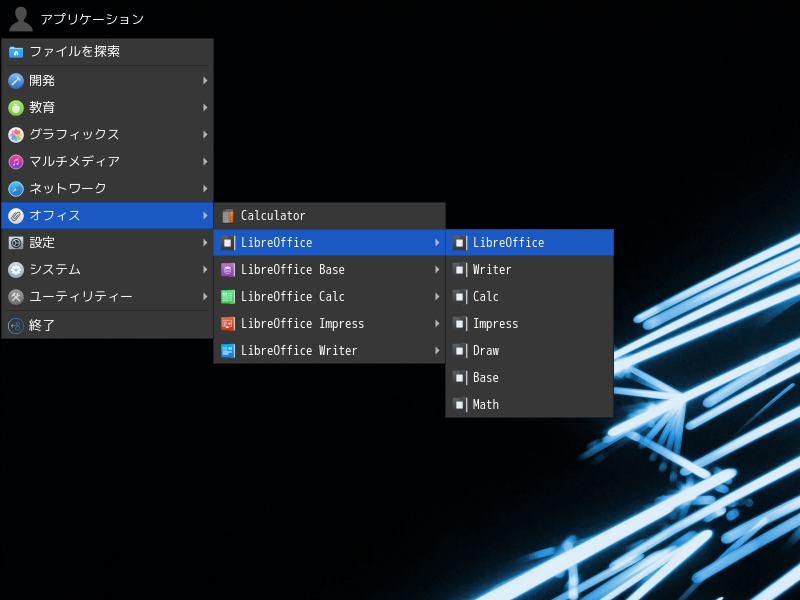Click the user silhouette icon beside アプリケーション
Screen dimensions: 800x600
click(x=21, y=19)
